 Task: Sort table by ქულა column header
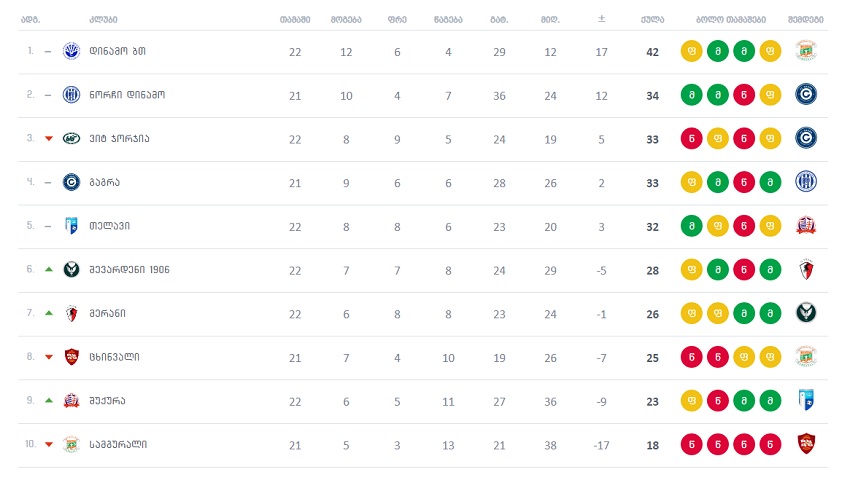pyautogui.click(x=652, y=20)
